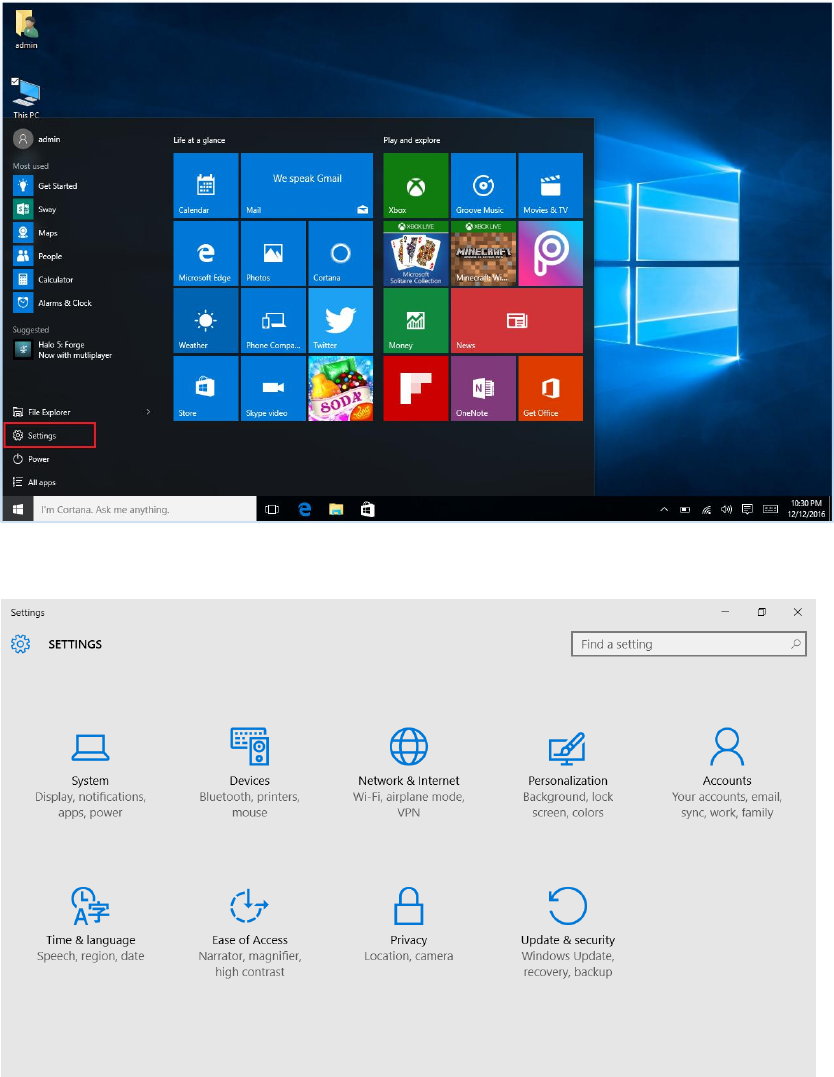This screenshot has height=1077, width=834.
Task: Open Phone Companion tile
Action: [273, 321]
